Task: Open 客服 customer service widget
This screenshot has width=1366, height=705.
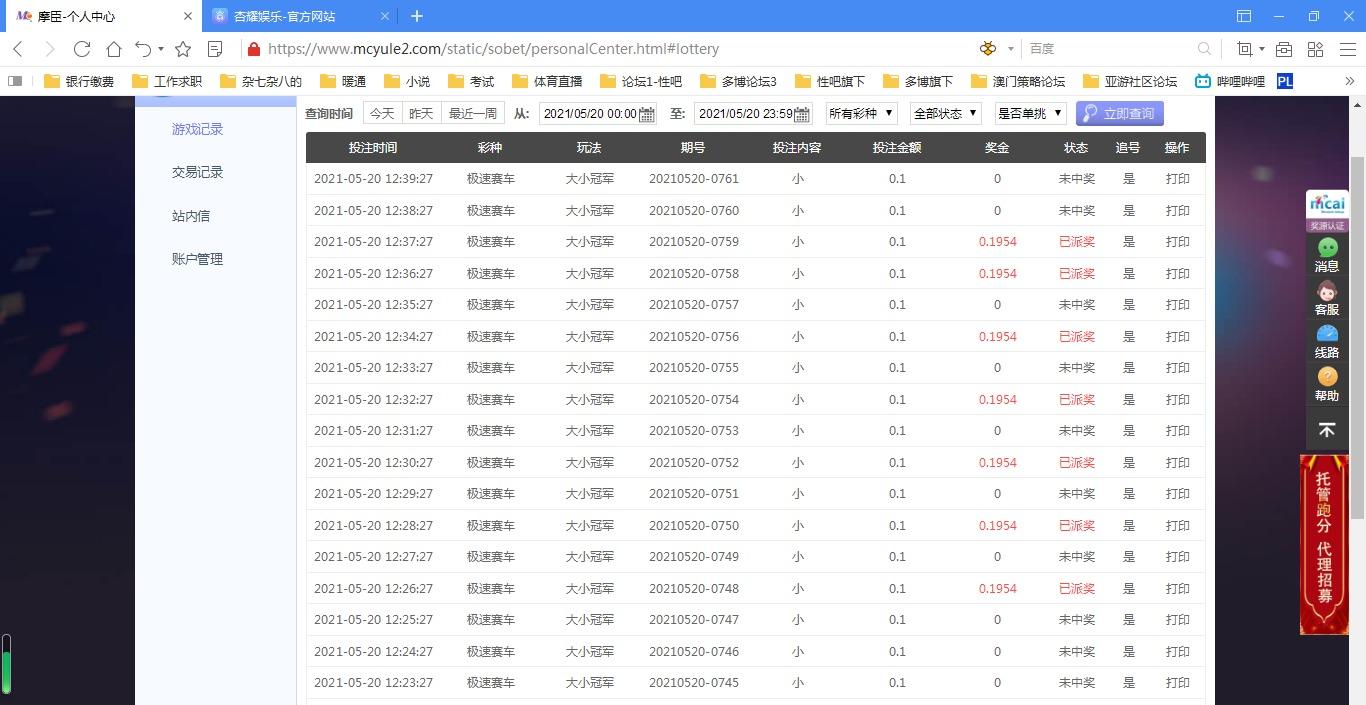Action: (x=1327, y=299)
